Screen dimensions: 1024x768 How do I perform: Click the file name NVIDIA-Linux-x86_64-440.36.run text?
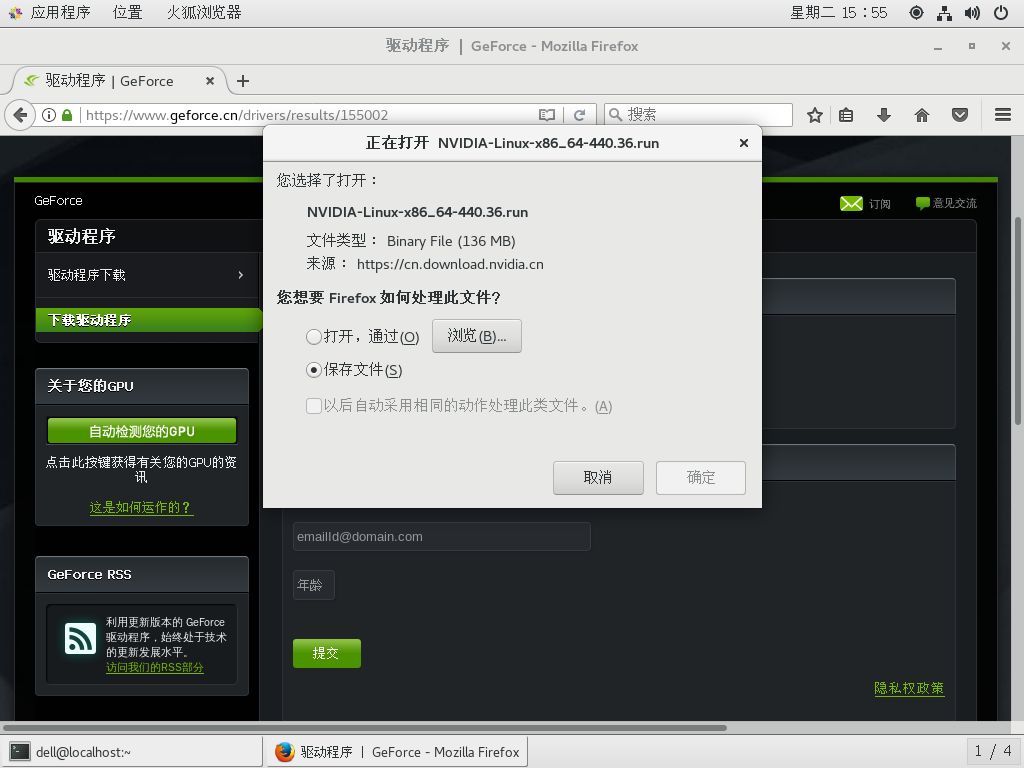pyautogui.click(x=417, y=212)
